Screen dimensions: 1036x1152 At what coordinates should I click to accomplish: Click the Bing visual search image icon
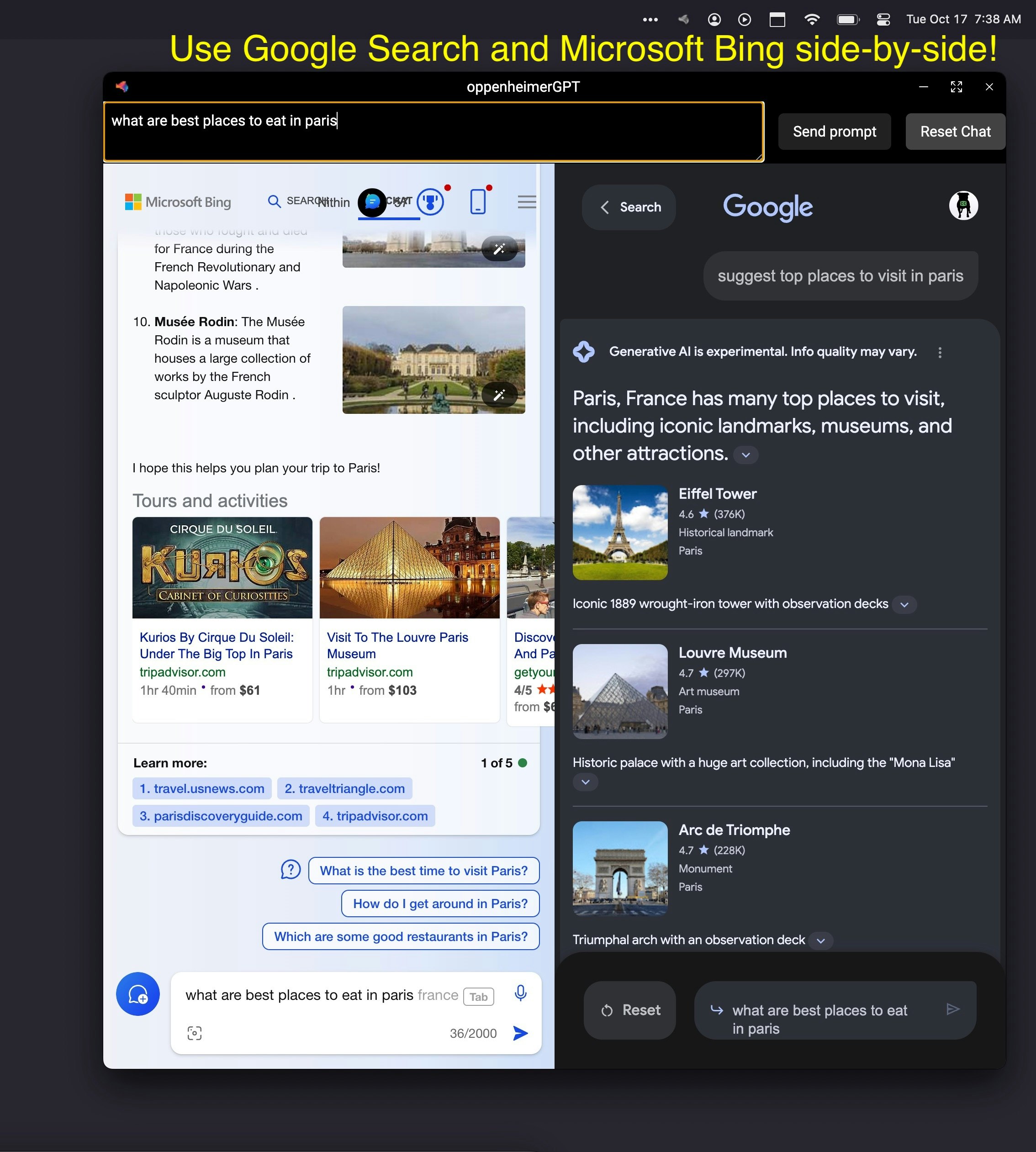pyautogui.click(x=195, y=1033)
